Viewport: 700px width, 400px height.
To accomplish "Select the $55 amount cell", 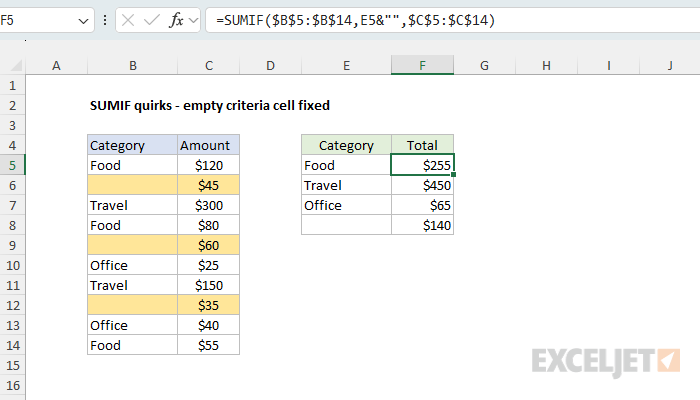I will [x=208, y=345].
